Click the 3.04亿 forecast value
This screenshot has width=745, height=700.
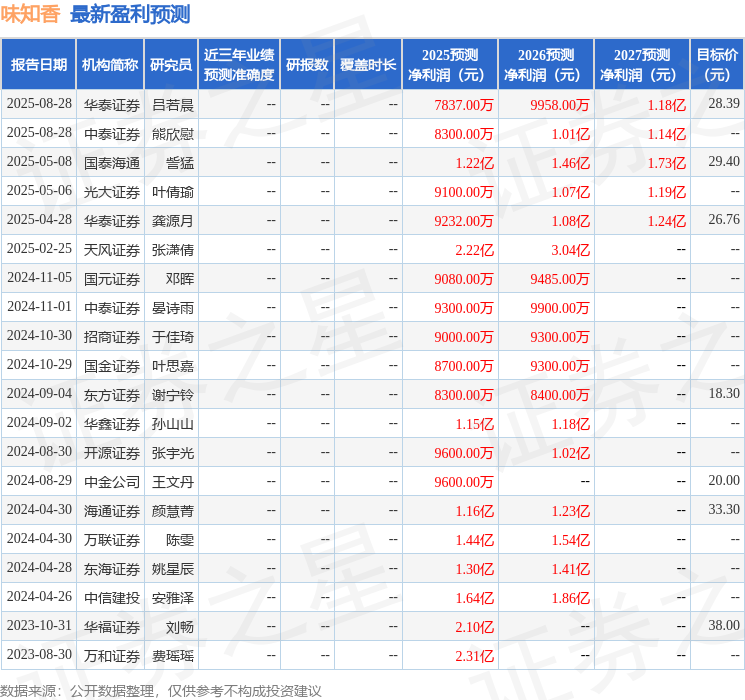pos(570,250)
